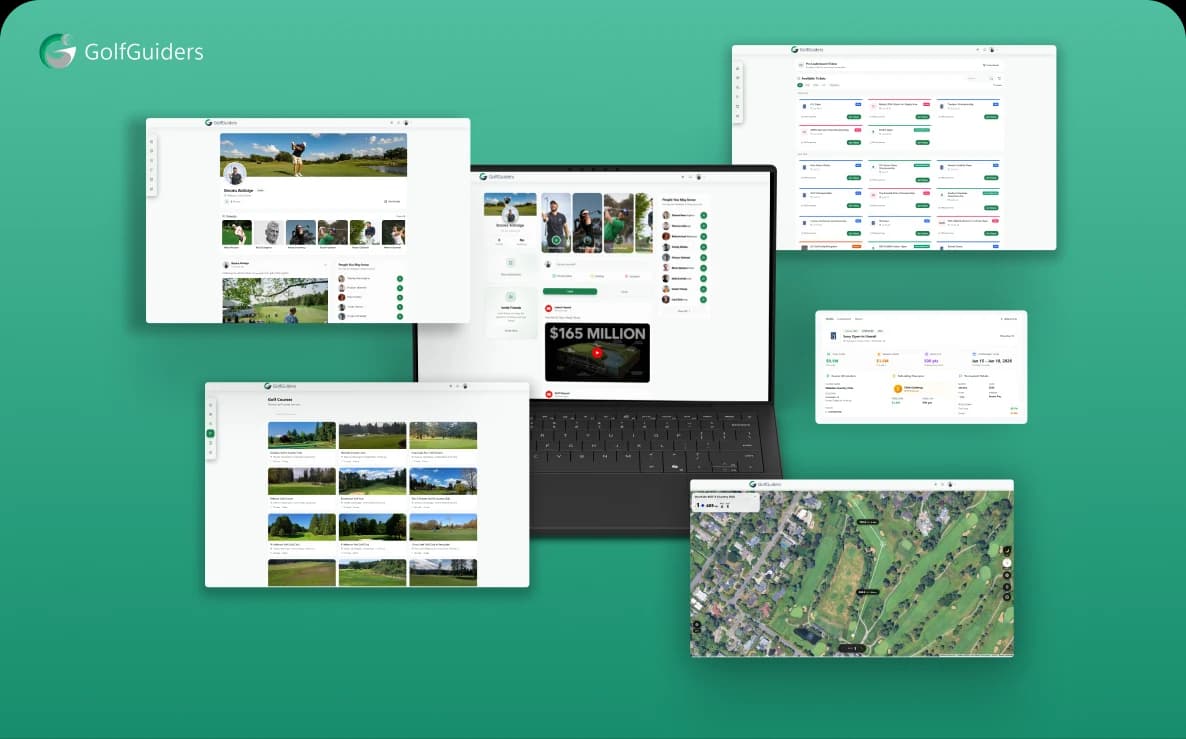This screenshot has width=1186, height=739.
Task: Click top follow button in laptop People list
Action: tap(703, 216)
